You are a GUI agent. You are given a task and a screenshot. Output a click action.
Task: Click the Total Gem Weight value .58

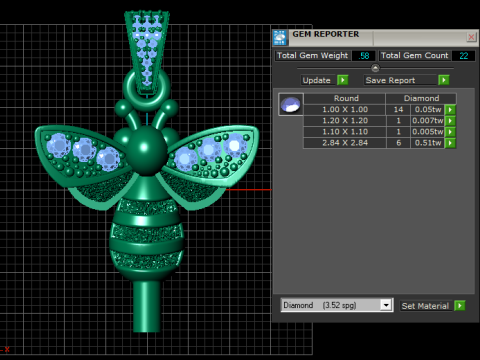pos(363,56)
